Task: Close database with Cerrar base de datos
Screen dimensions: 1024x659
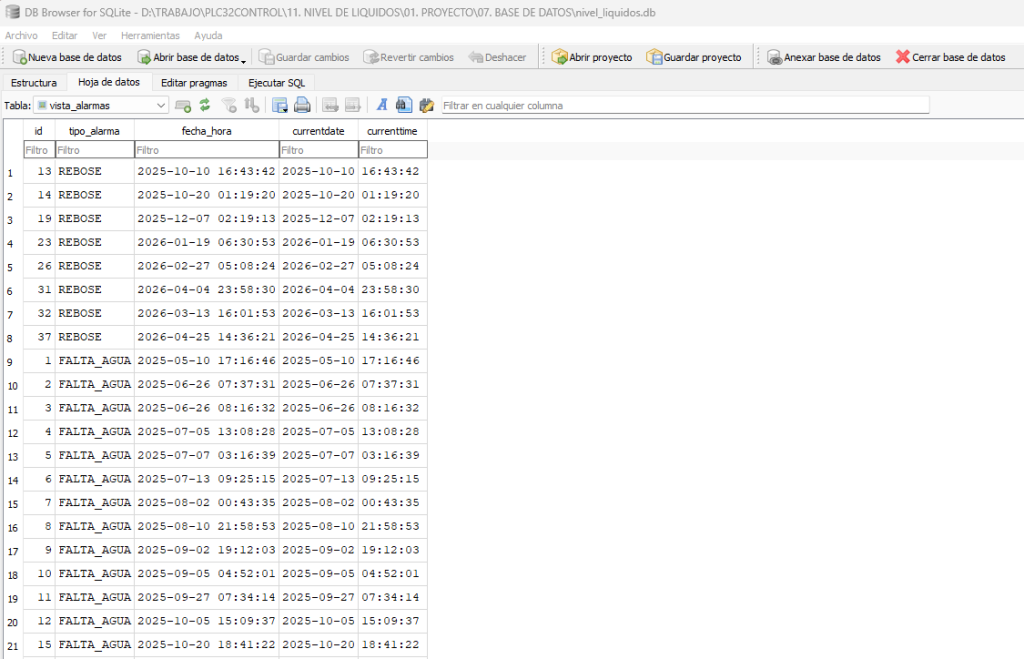Action: point(950,57)
